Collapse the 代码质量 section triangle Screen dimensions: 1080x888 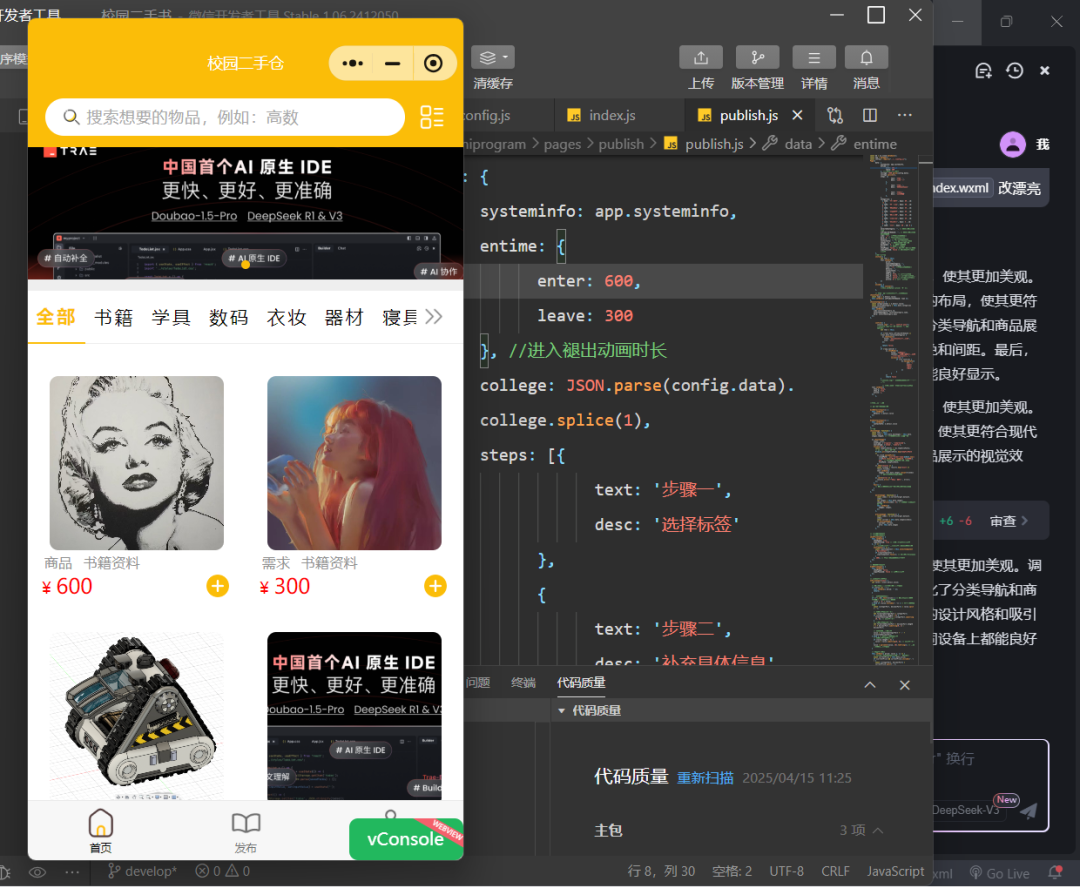tap(561, 711)
